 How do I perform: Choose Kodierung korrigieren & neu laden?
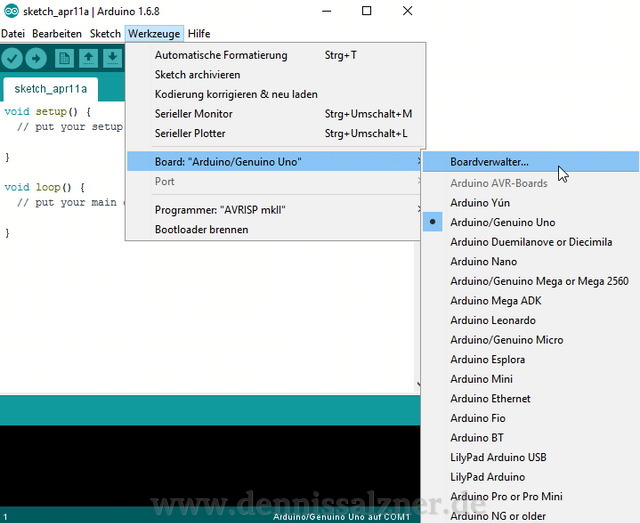pyautogui.click(x=276, y=94)
